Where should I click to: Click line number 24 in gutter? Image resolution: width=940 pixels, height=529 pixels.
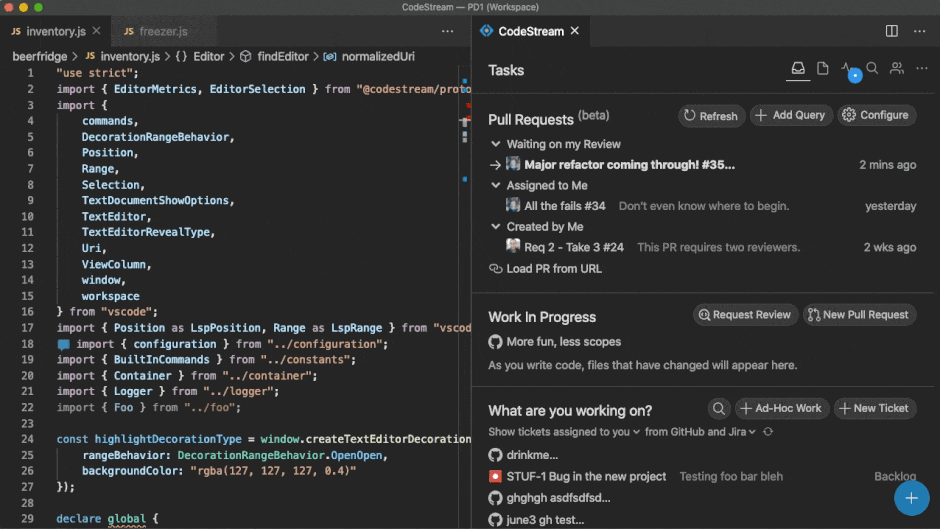(x=28, y=439)
